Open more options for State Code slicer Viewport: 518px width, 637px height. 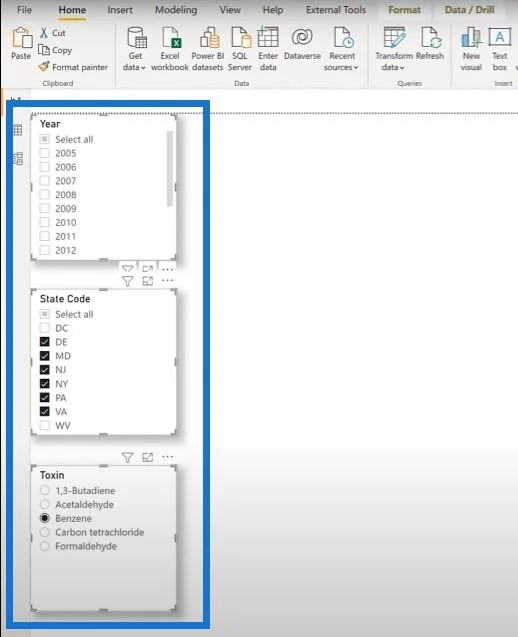click(167, 280)
